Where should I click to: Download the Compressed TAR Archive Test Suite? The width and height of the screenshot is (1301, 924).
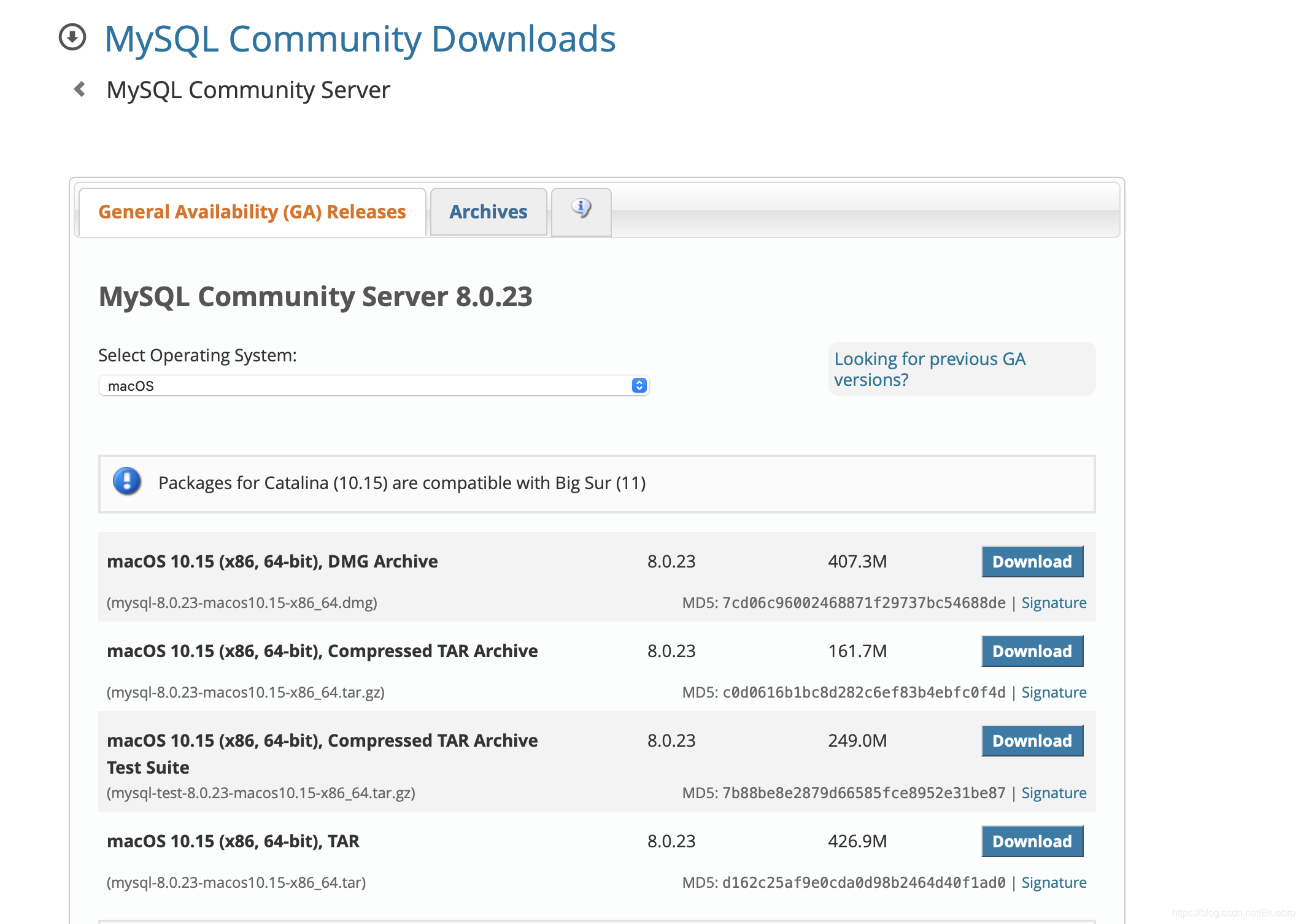pos(1032,741)
